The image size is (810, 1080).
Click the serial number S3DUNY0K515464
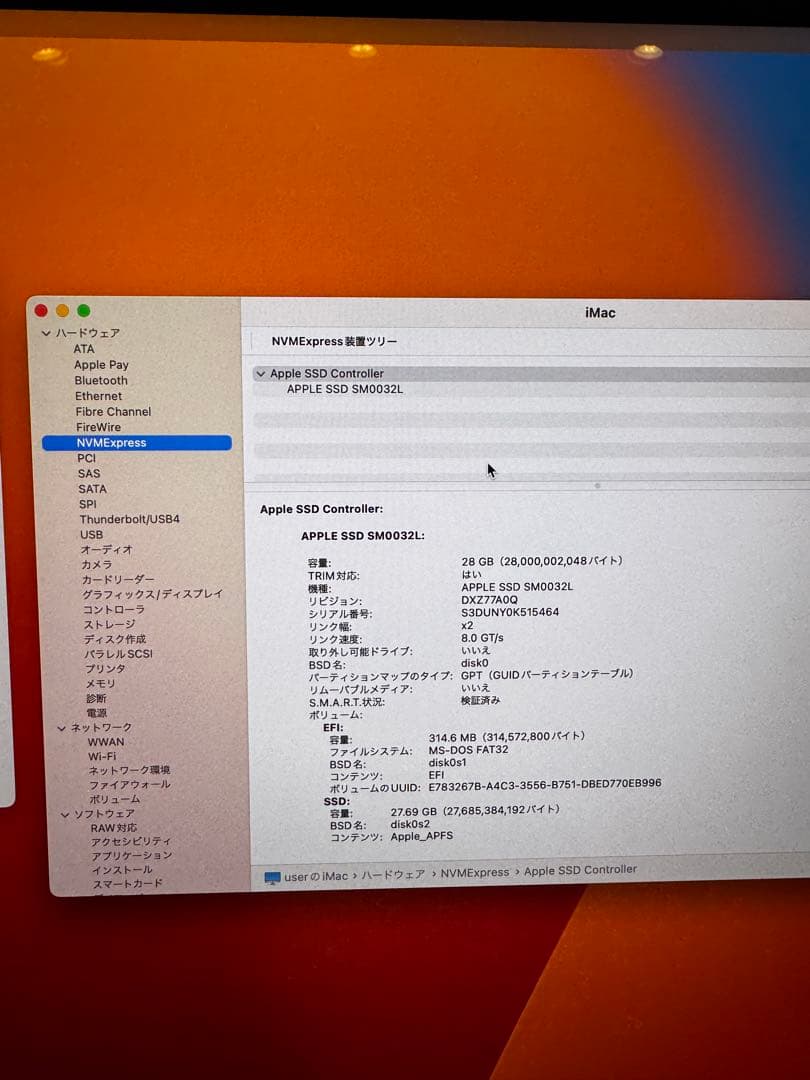coord(510,612)
